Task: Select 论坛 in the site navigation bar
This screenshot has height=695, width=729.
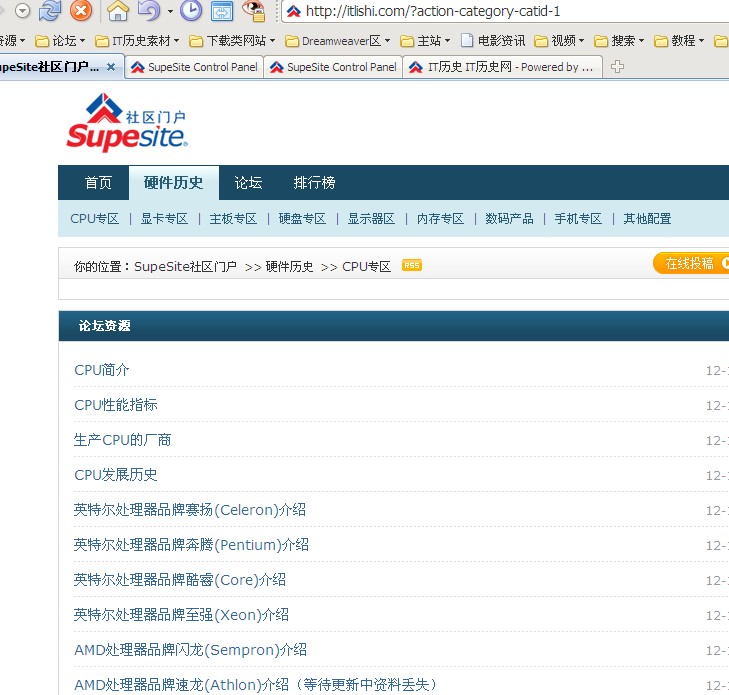Action: pyautogui.click(x=248, y=183)
